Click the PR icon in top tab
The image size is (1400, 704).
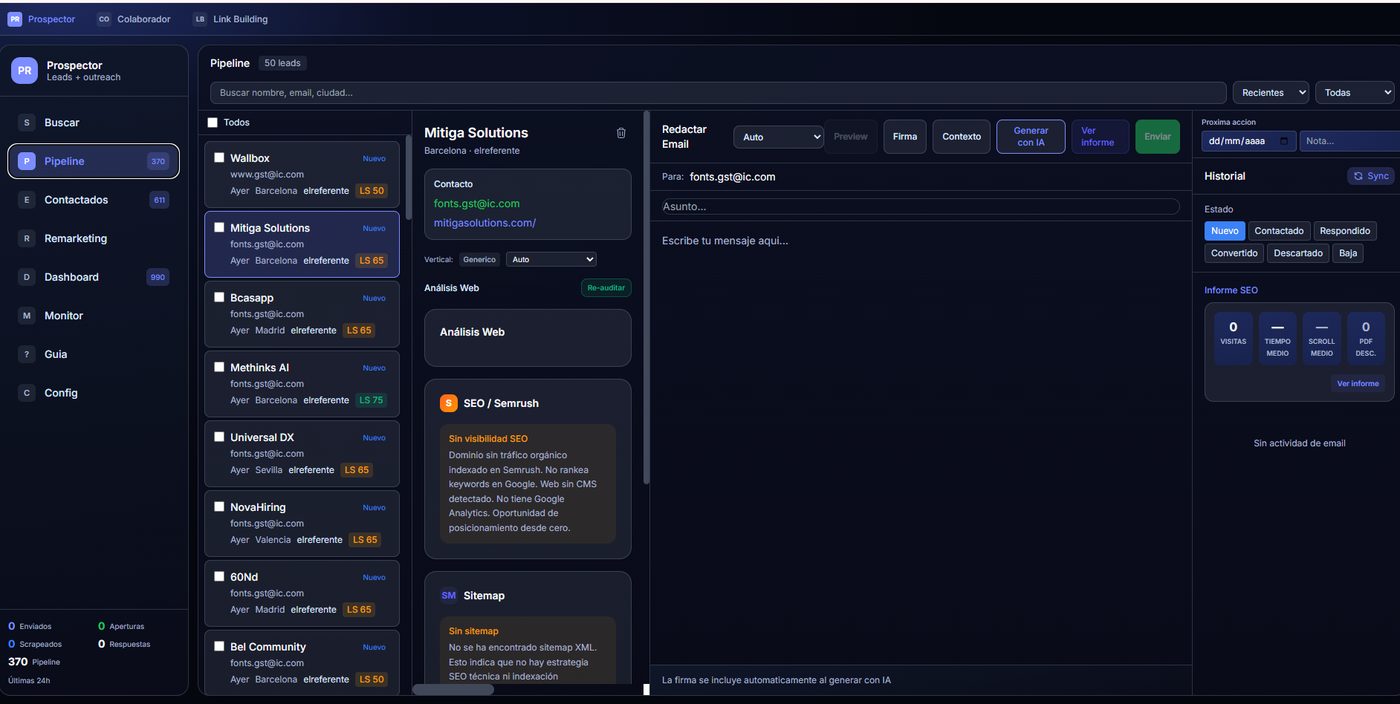coord(15,19)
